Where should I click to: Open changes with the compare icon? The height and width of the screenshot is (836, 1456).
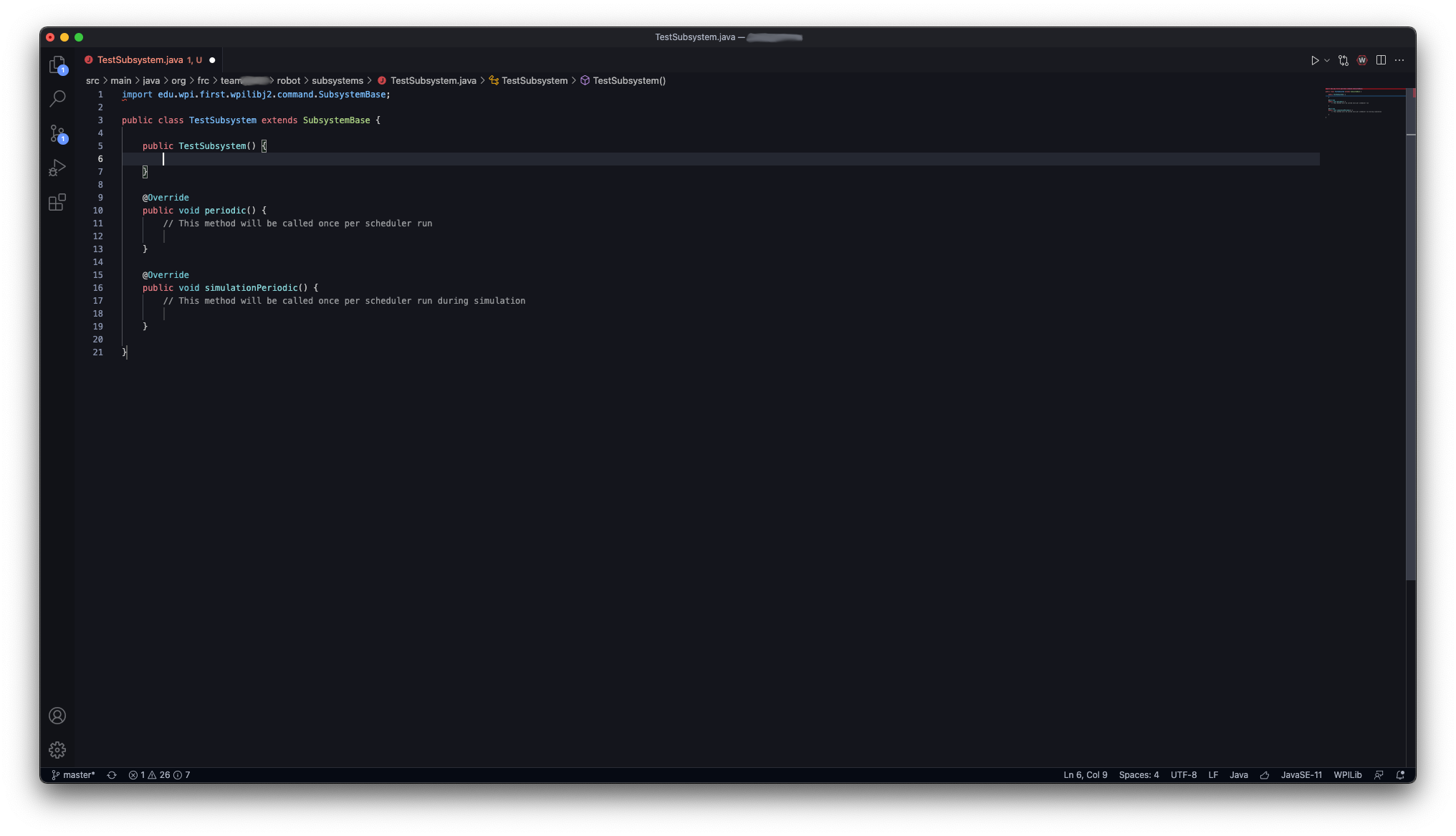point(1343,60)
